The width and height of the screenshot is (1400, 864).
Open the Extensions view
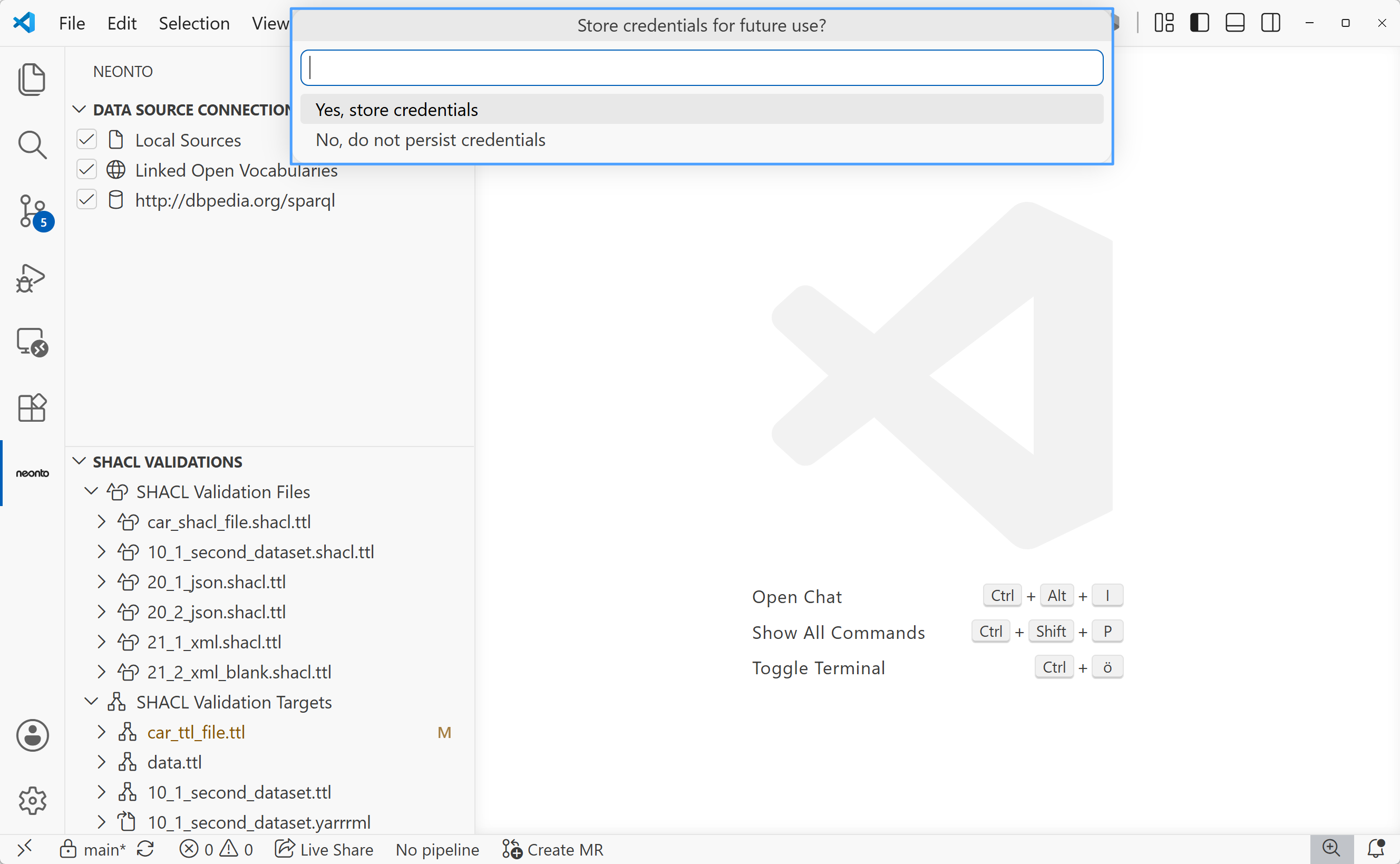pyautogui.click(x=32, y=407)
